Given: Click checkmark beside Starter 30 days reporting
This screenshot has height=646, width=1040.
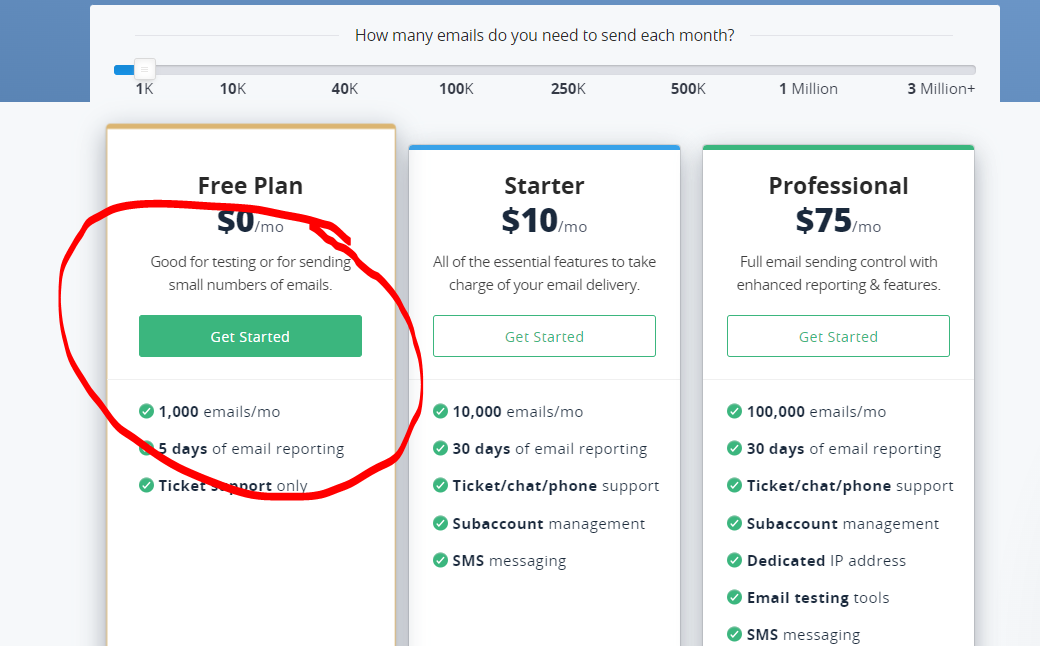Looking at the screenshot, I should (440, 449).
